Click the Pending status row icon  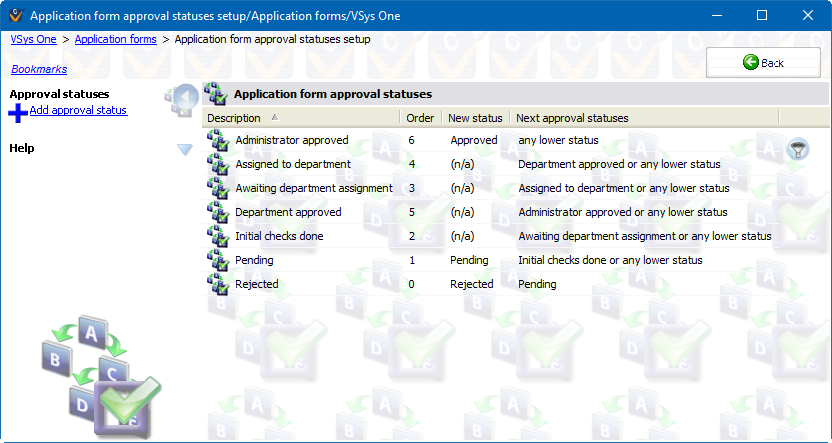(218, 261)
